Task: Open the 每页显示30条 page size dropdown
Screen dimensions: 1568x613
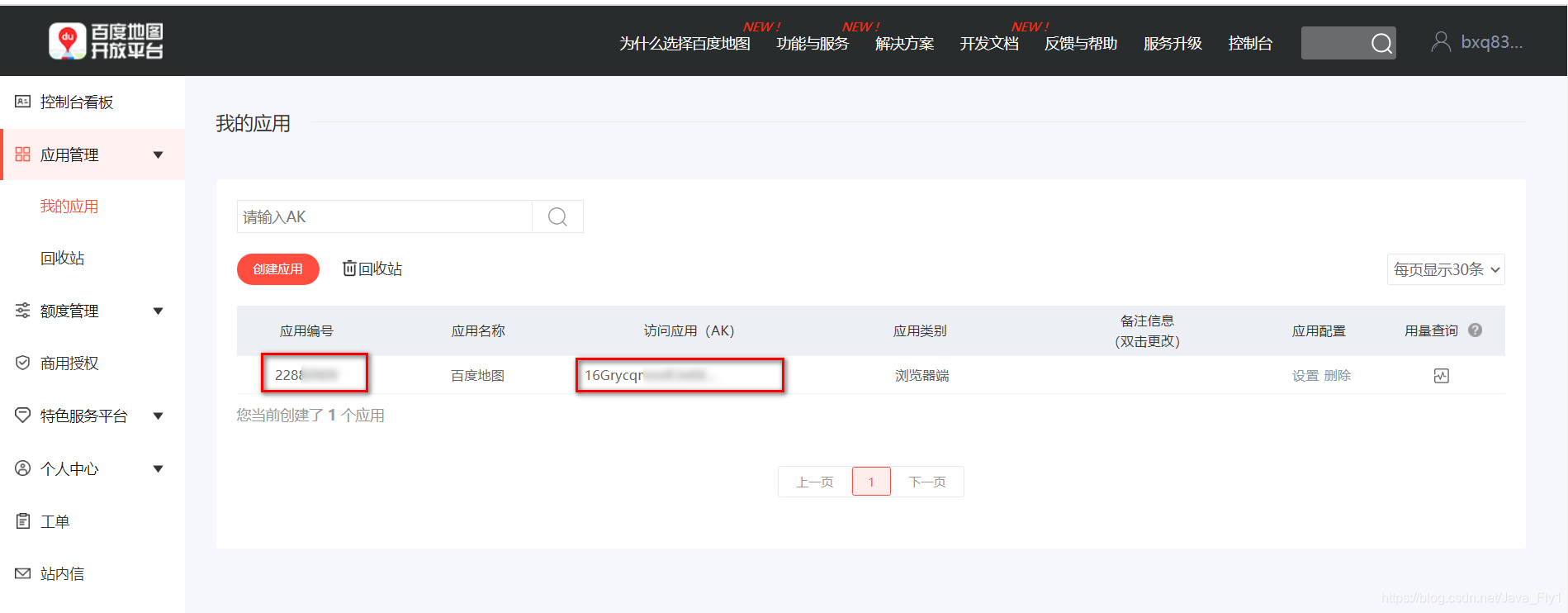Action: (1446, 269)
